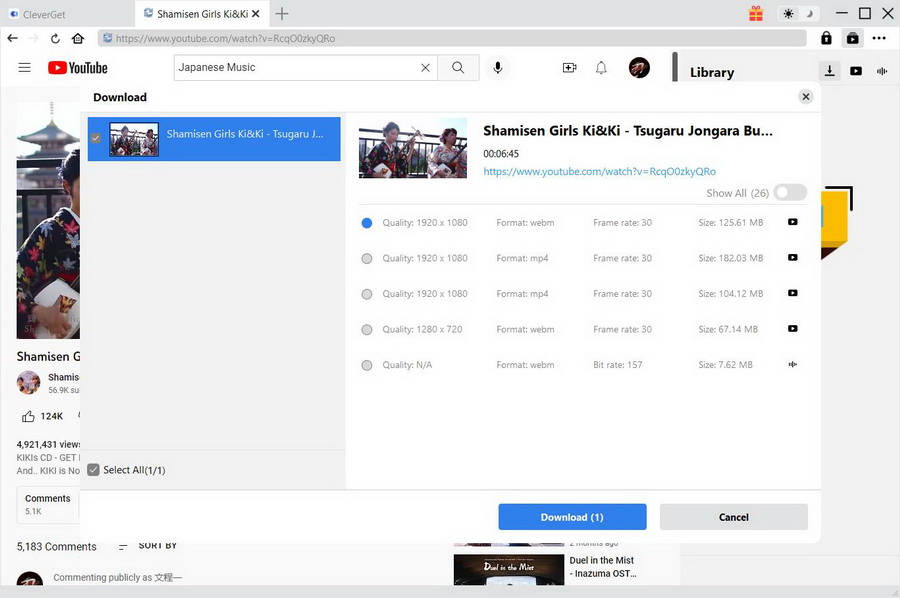Toggle the Show All (26) switch
Screen dimensions: 900x598
(789, 193)
